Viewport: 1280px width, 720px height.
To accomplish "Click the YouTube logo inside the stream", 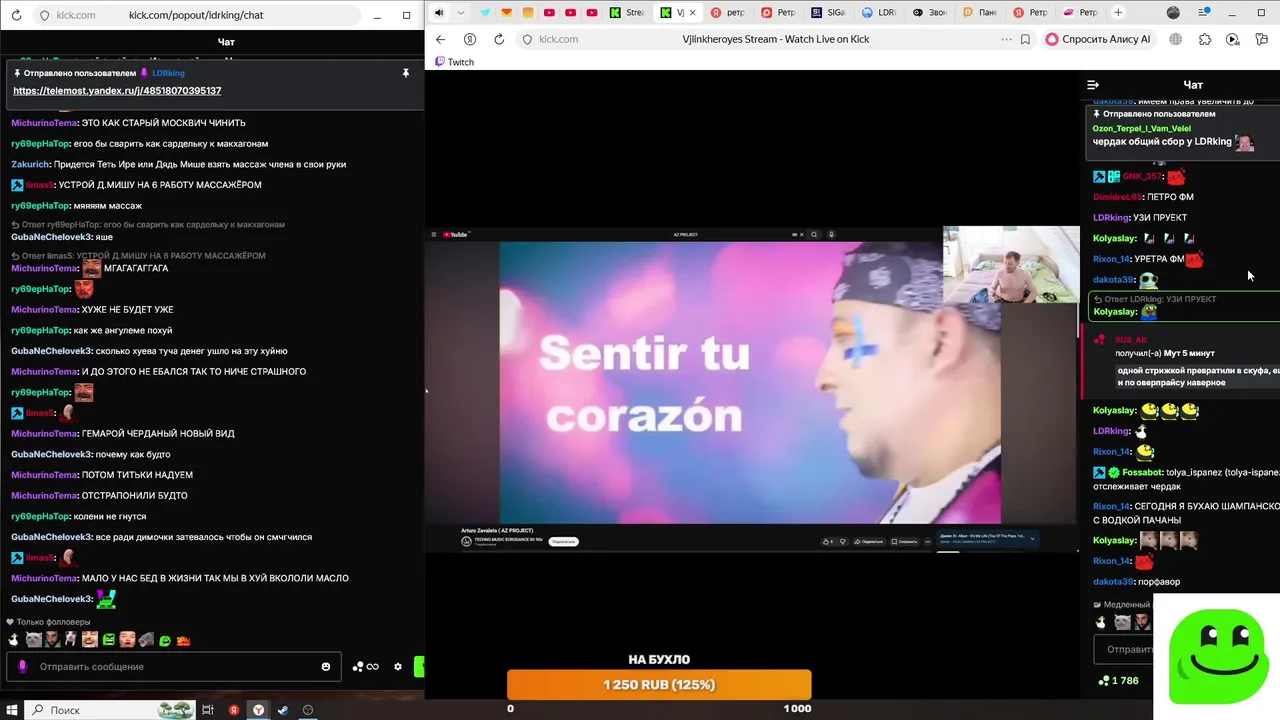I will 457,235.
